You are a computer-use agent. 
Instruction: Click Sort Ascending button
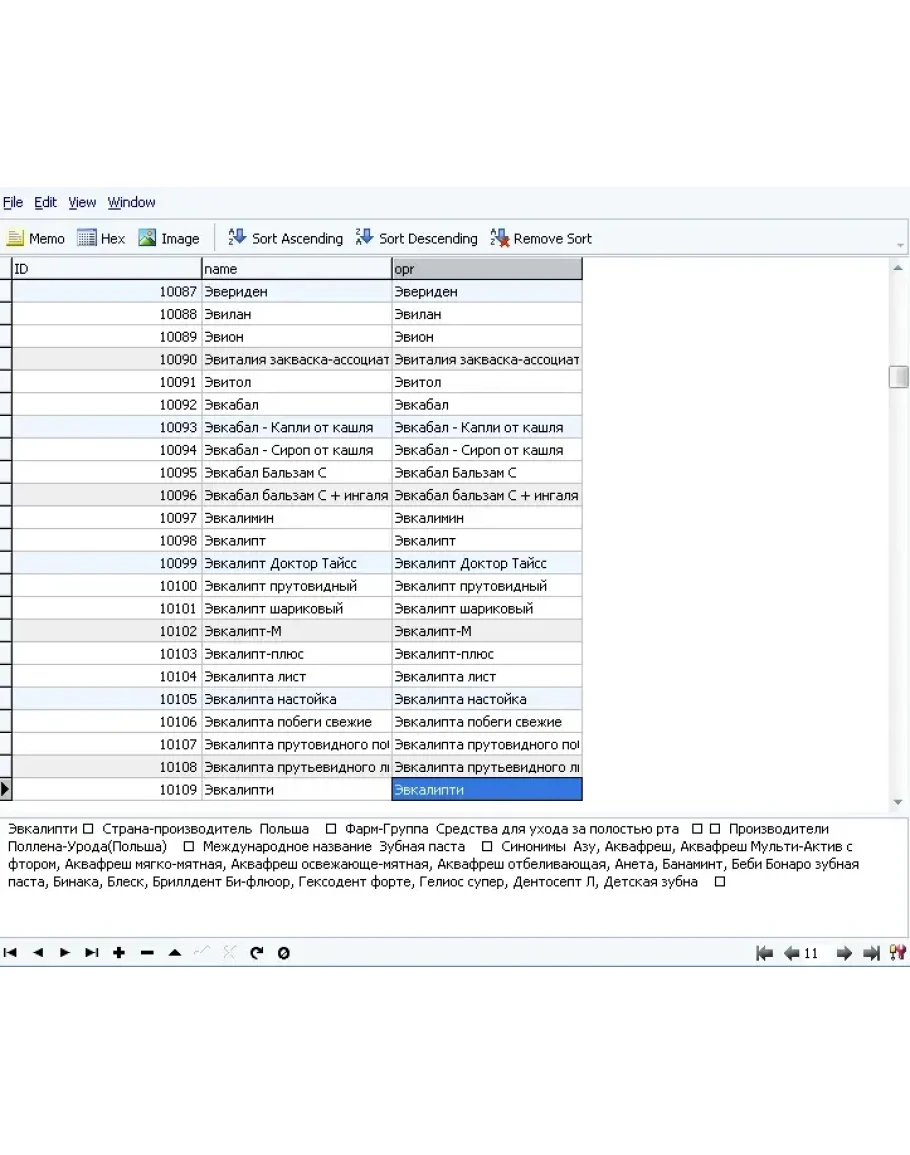(x=285, y=239)
